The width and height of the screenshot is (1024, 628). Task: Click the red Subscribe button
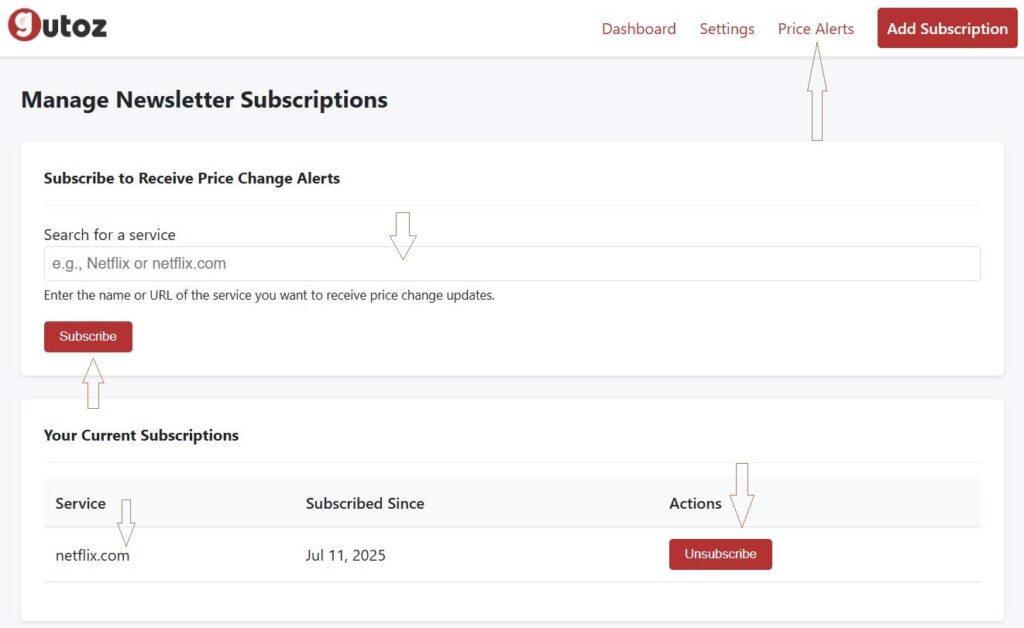pos(88,337)
